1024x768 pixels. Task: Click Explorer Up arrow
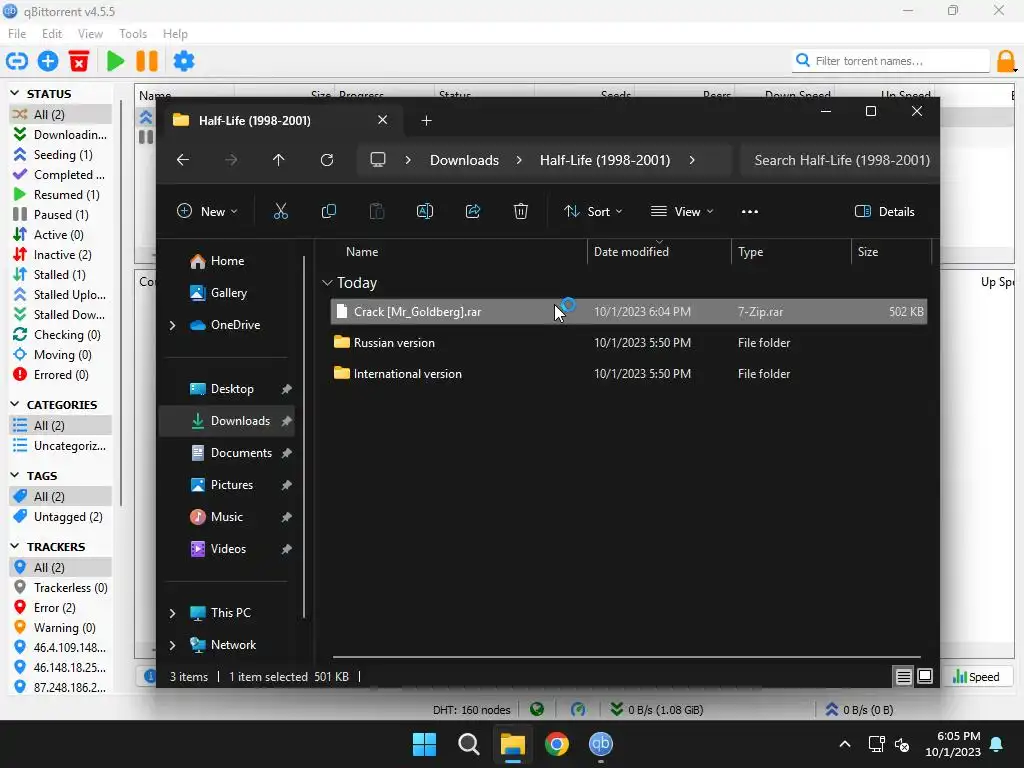[x=279, y=160]
